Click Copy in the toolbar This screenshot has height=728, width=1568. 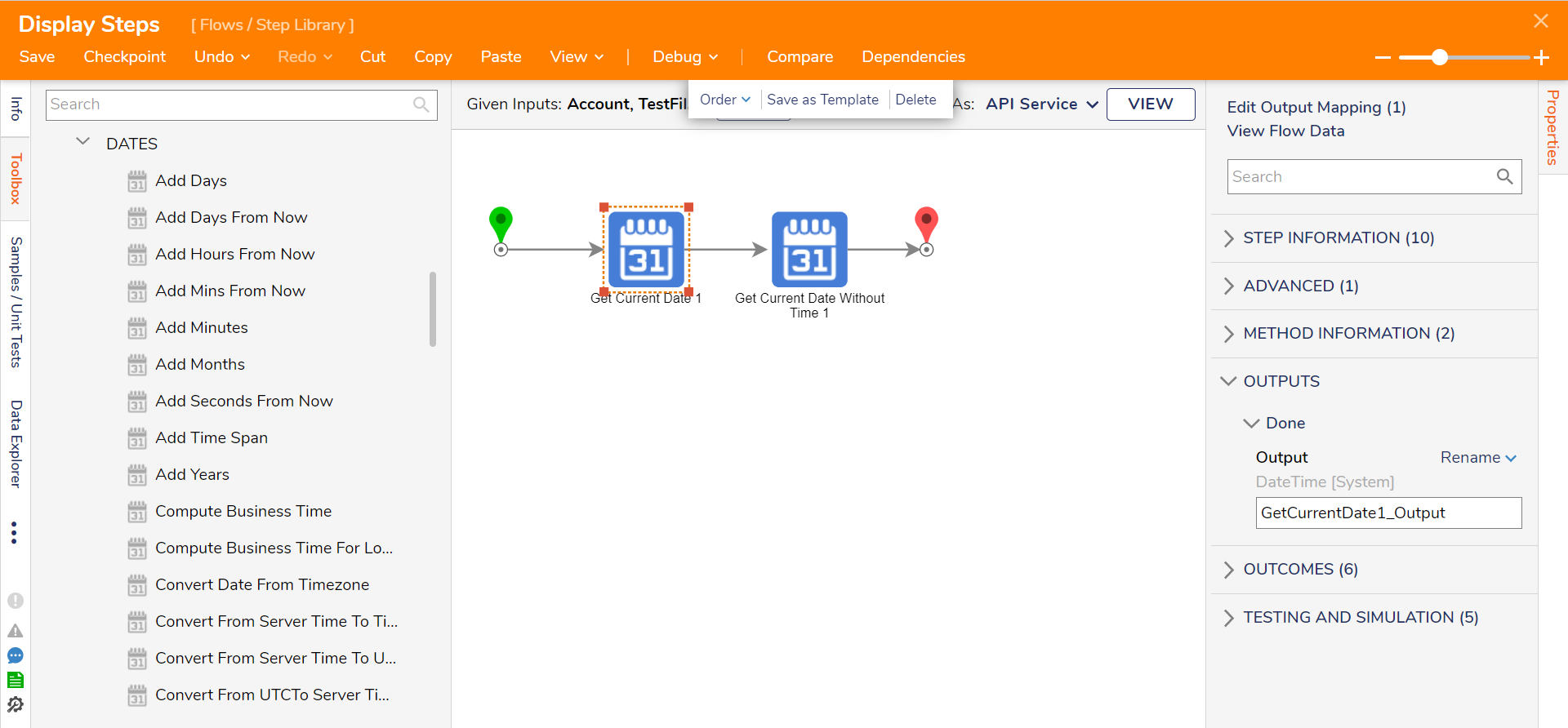click(433, 56)
